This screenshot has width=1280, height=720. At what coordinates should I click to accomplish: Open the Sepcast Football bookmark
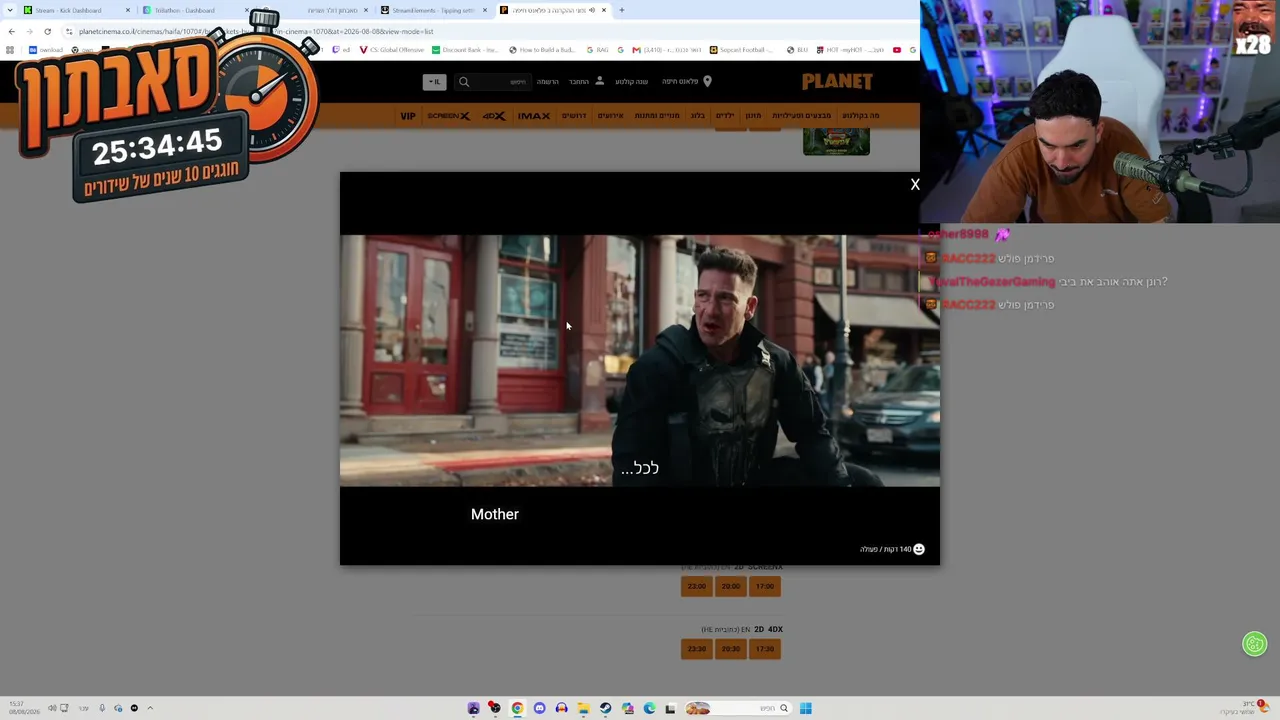742,50
